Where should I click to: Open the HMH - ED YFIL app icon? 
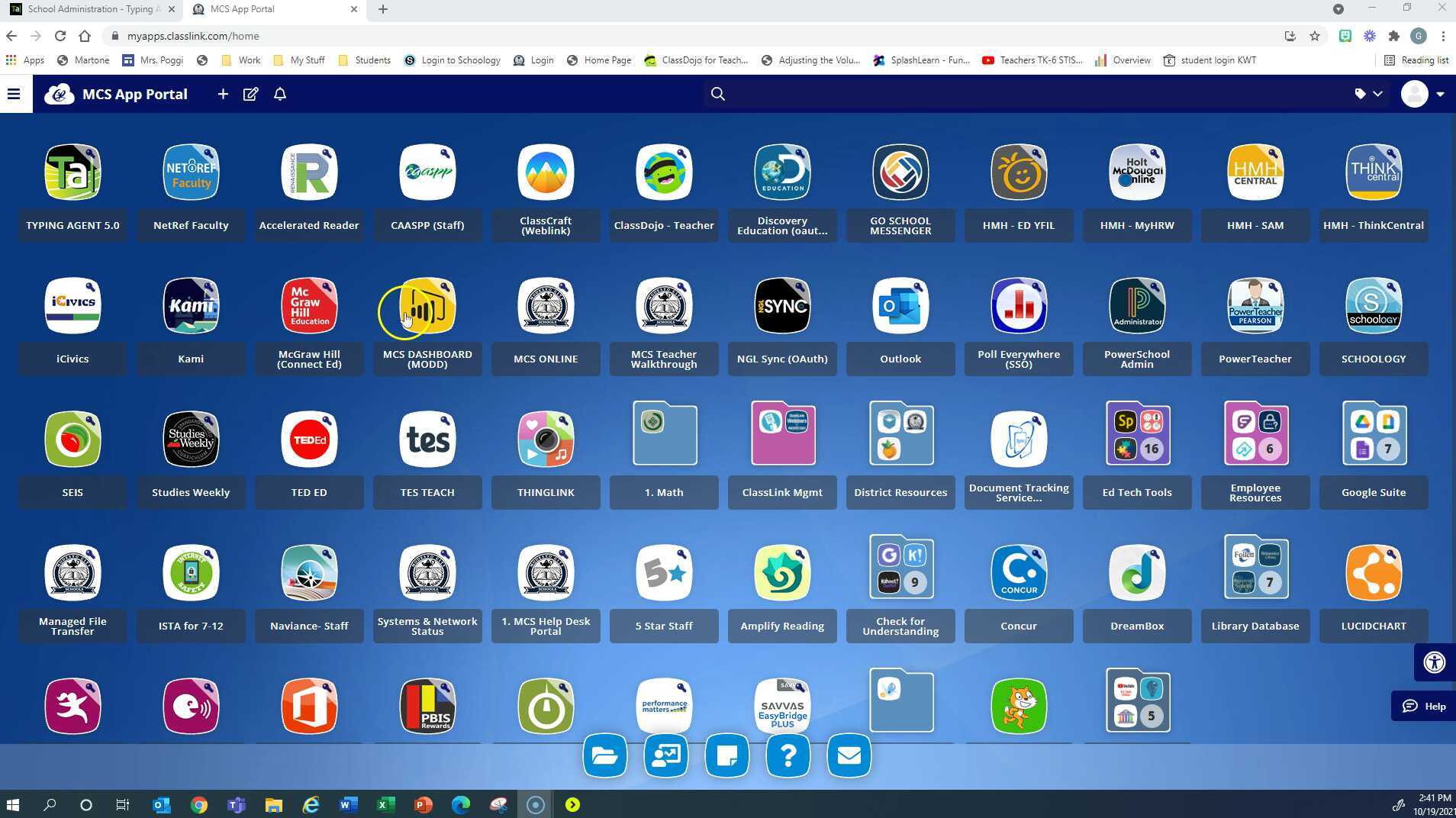click(x=1019, y=172)
